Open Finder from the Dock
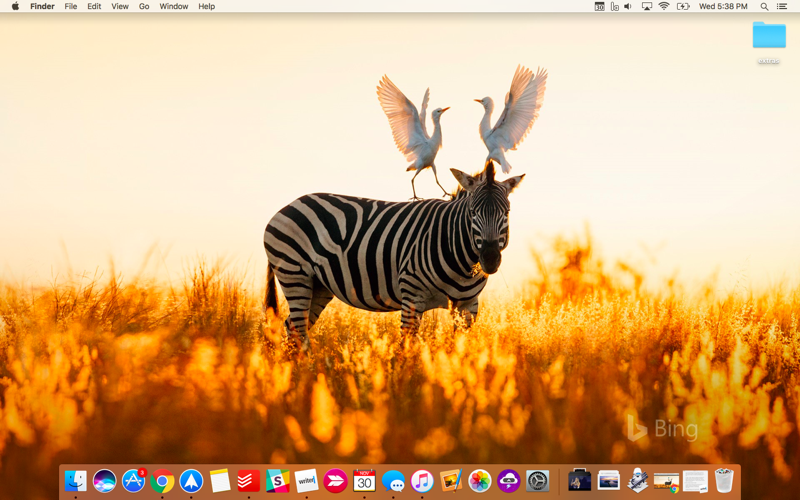This screenshot has height=500, width=800. pos(76,481)
